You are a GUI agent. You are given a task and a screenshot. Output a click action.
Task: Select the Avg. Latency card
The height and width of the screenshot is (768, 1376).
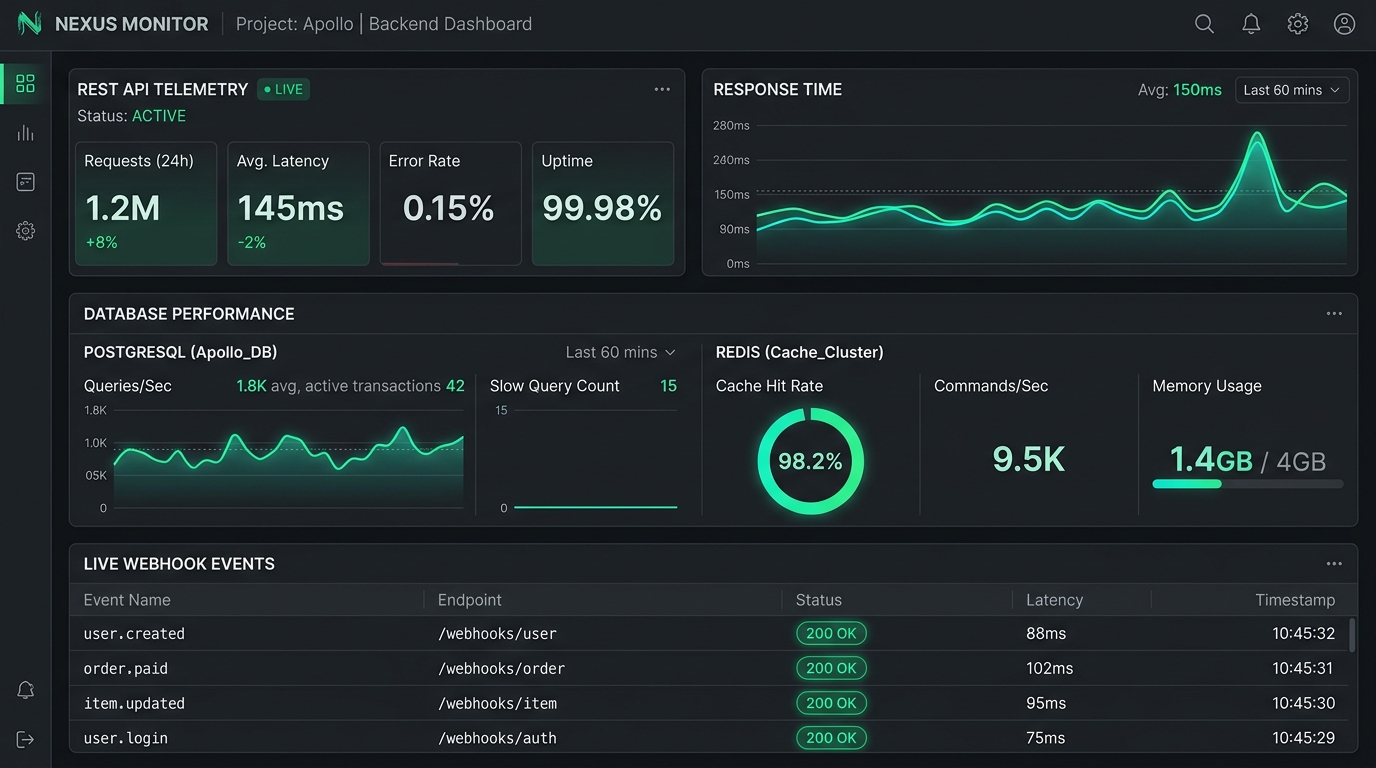[x=298, y=204]
